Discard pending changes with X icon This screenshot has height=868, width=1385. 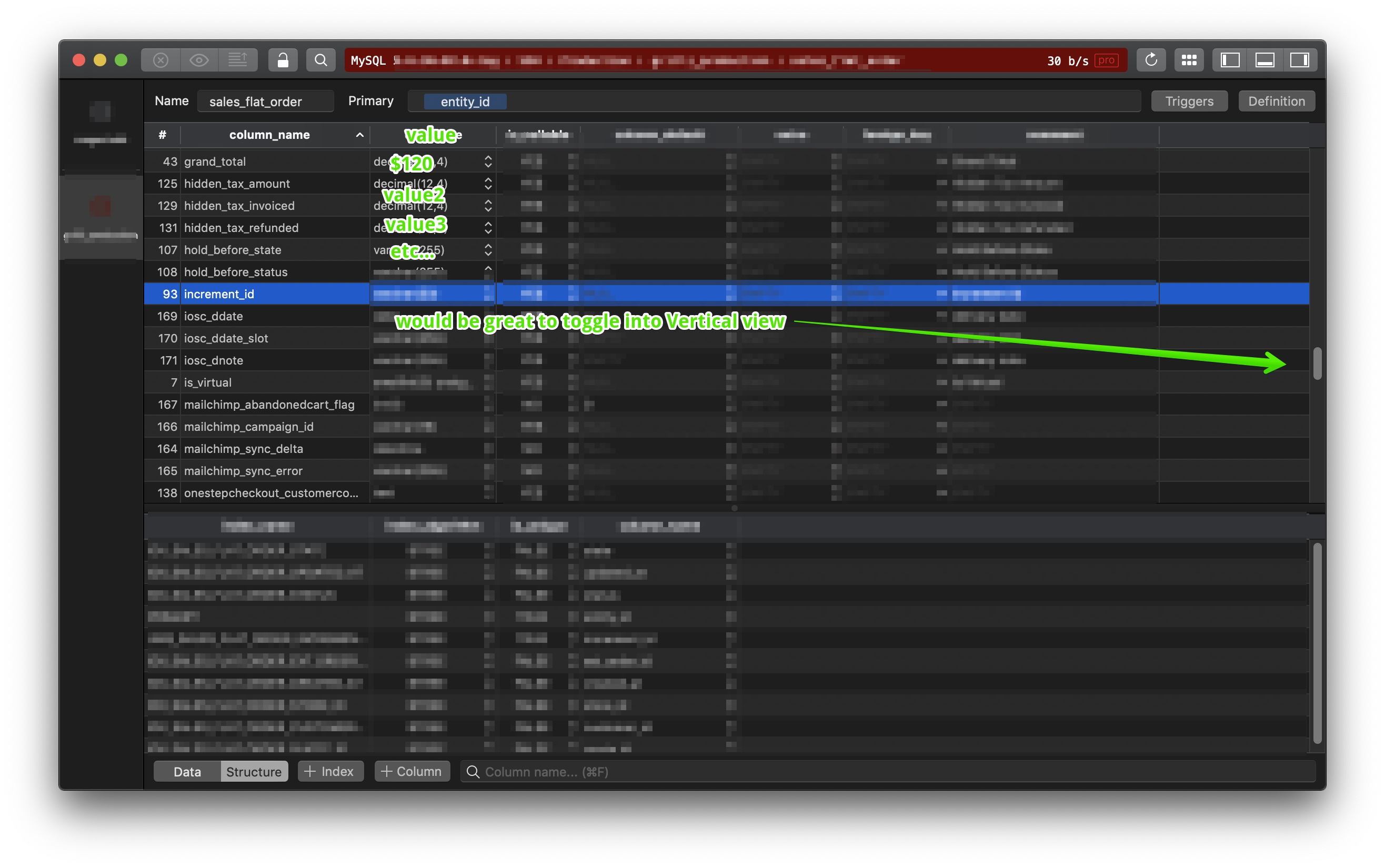(x=161, y=59)
